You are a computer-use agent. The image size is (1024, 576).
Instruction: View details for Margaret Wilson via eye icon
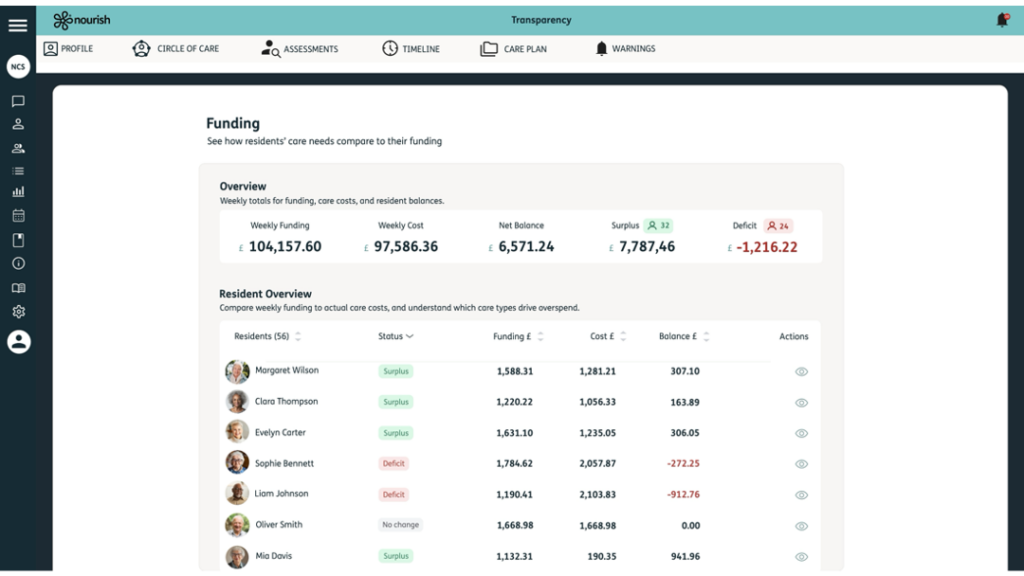pos(801,372)
